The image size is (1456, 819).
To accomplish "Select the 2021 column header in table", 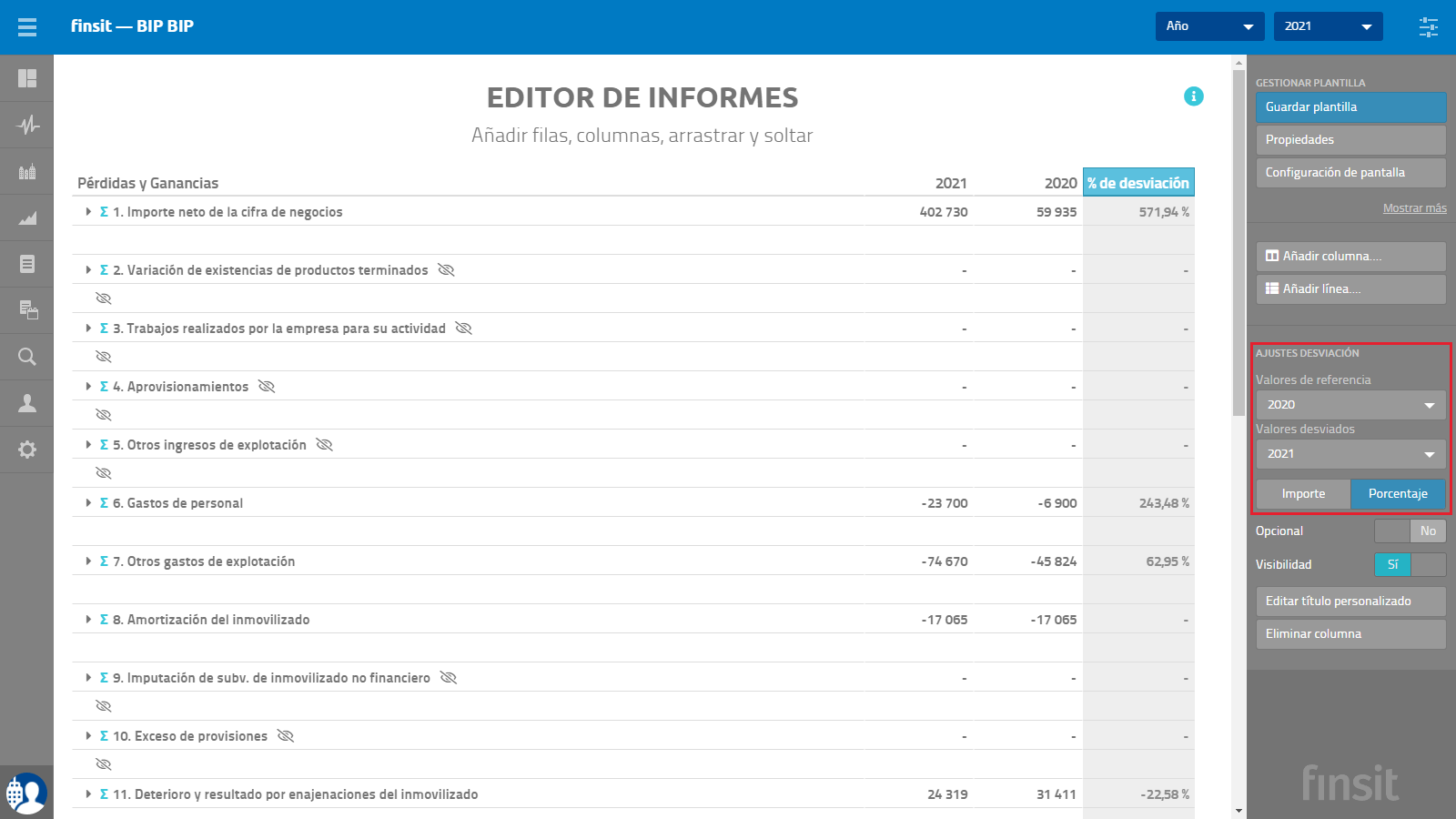I will [951, 183].
